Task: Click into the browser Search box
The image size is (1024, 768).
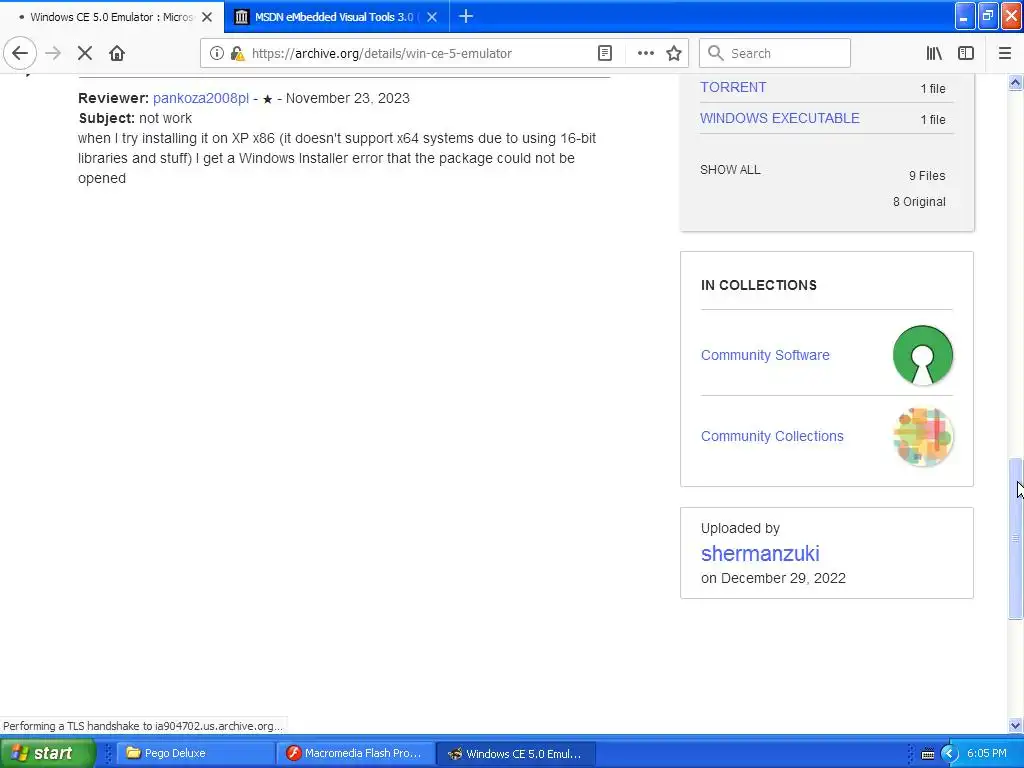Action: tap(775, 54)
